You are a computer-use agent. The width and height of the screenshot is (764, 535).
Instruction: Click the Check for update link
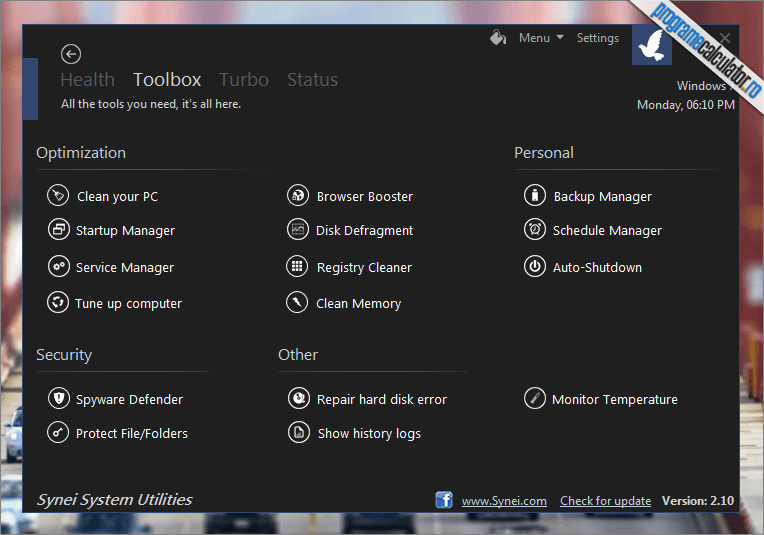point(605,501)
